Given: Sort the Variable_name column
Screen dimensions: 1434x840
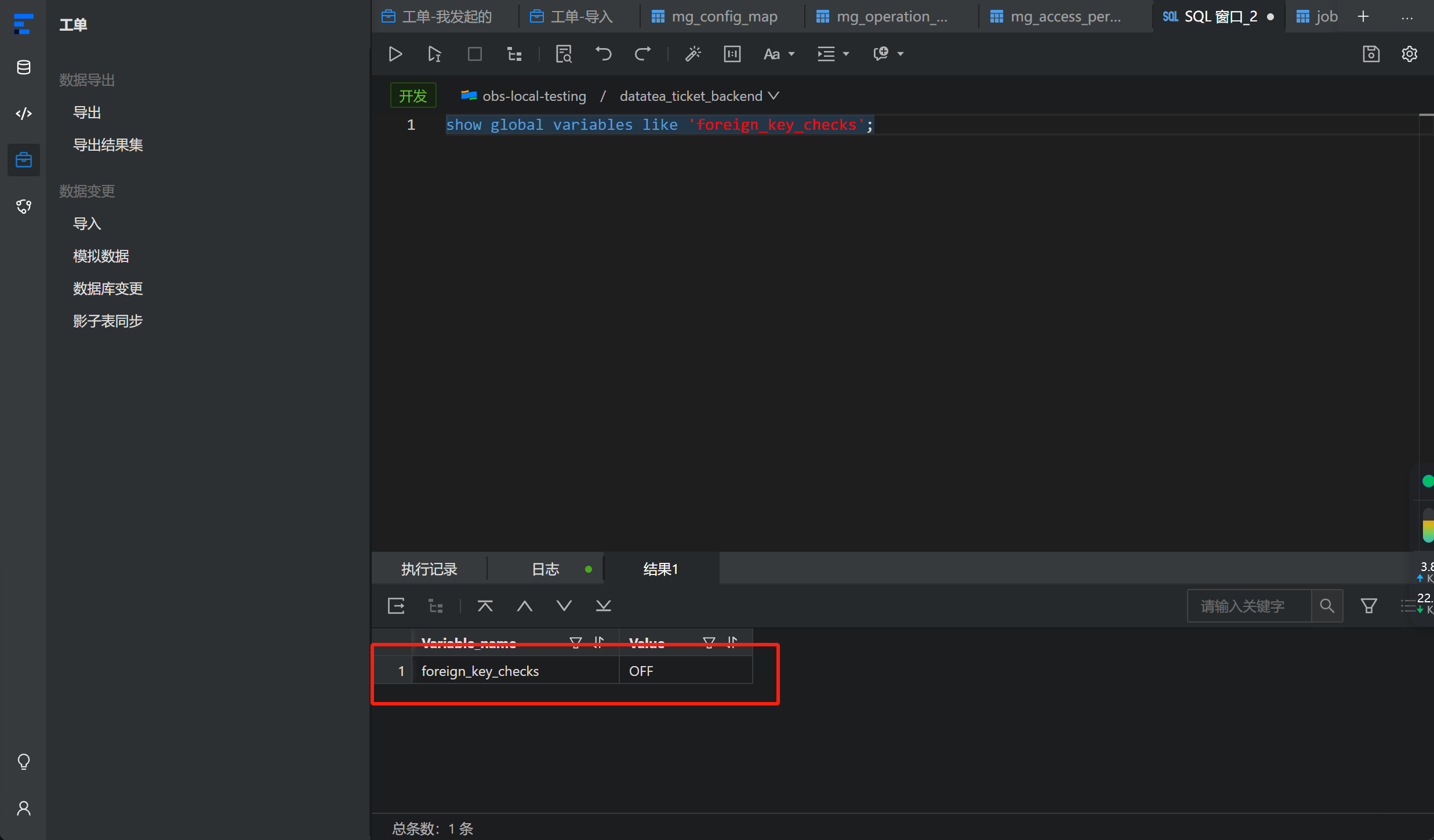Looking at the screenshot, I should (x=599, y=642).
